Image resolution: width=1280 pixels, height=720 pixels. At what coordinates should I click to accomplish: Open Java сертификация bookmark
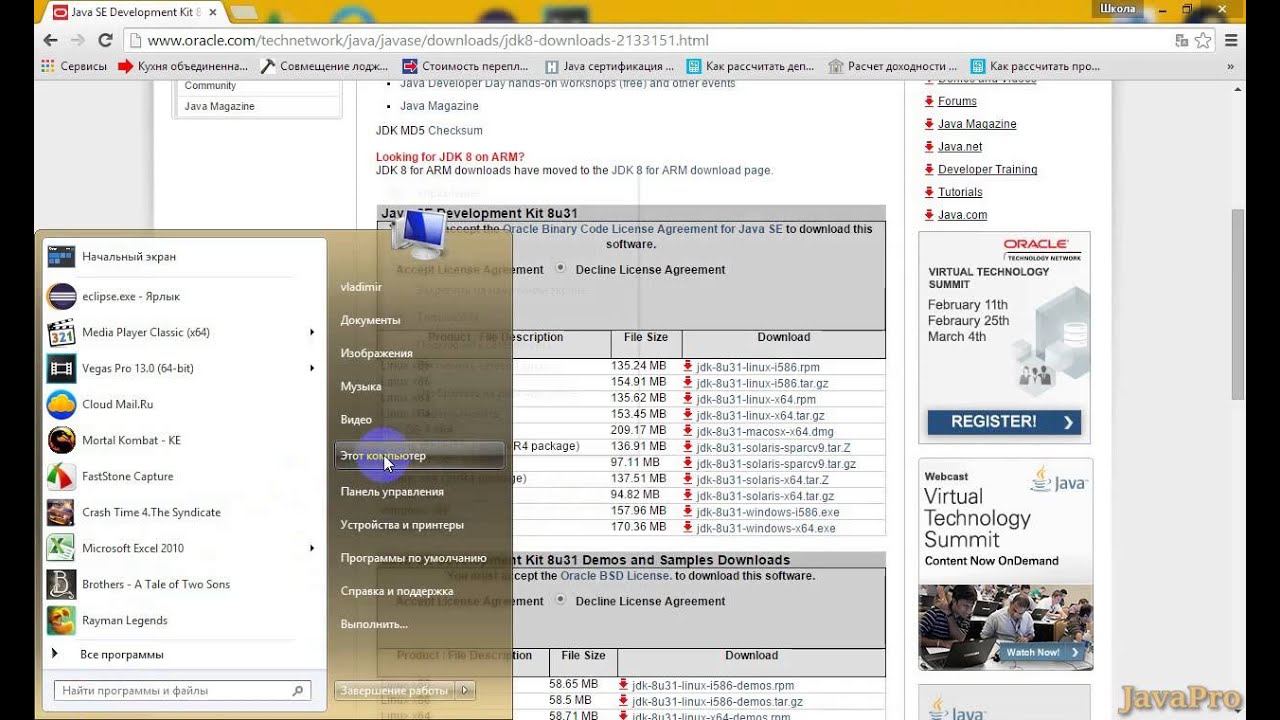(609, 66)
